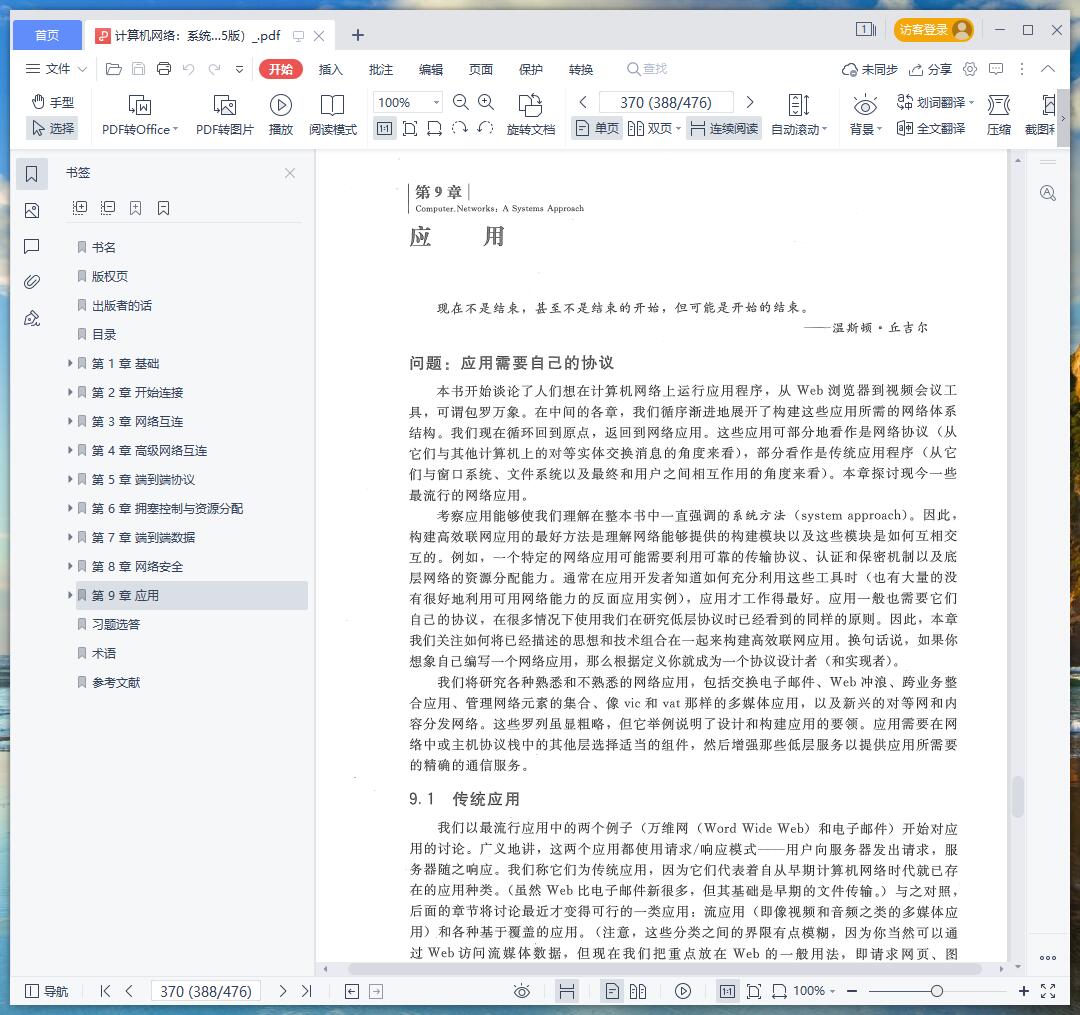Screen dimensions: 1080x1015
Task: Jump to the last page in status bar
Action: [x=307, y=991]
